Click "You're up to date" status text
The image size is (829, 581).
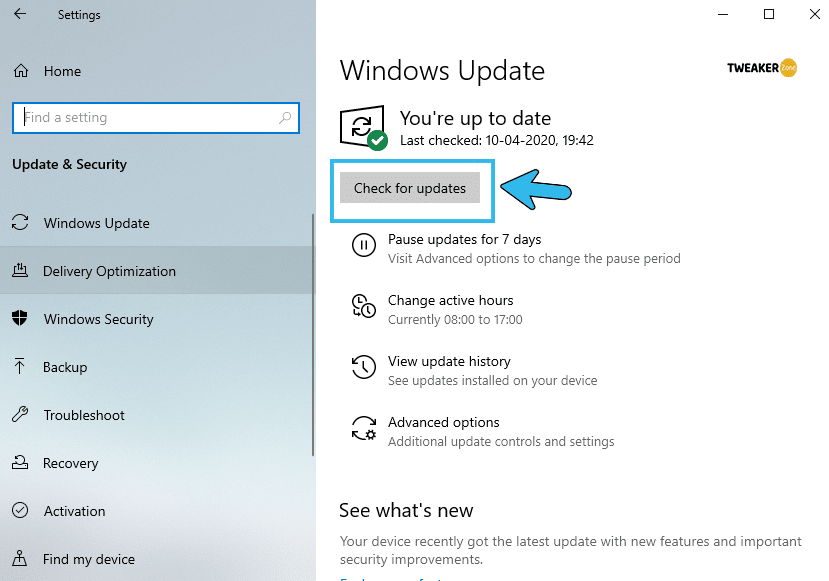pos(475,118)
